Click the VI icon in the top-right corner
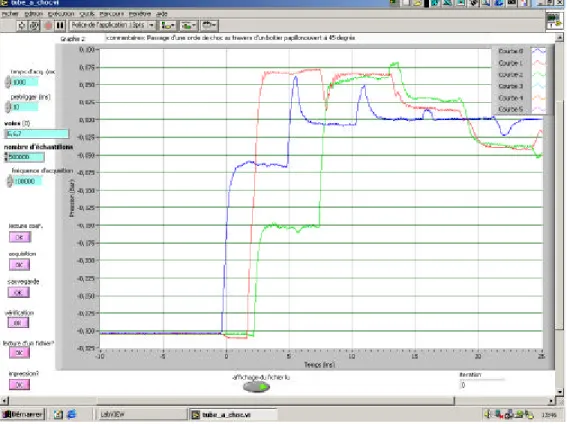 click(x=554, y=21)
